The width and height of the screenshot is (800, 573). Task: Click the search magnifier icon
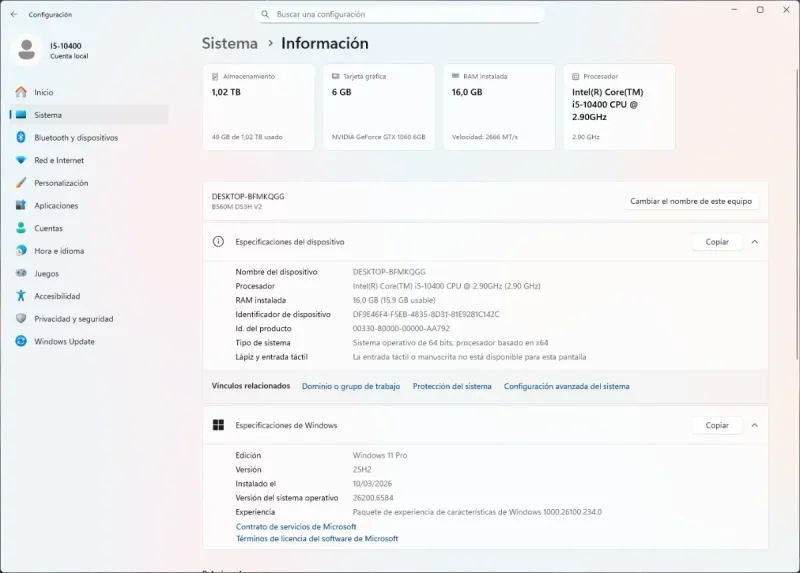click(x=265, y=14)
